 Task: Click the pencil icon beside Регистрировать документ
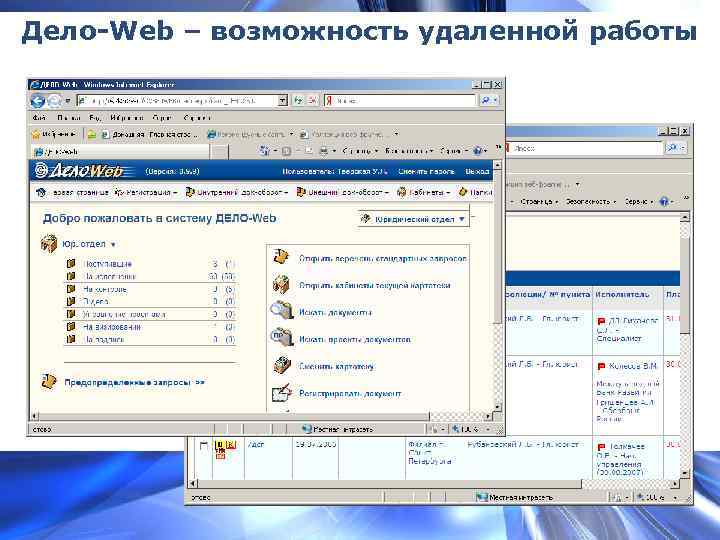coord(282,392)
